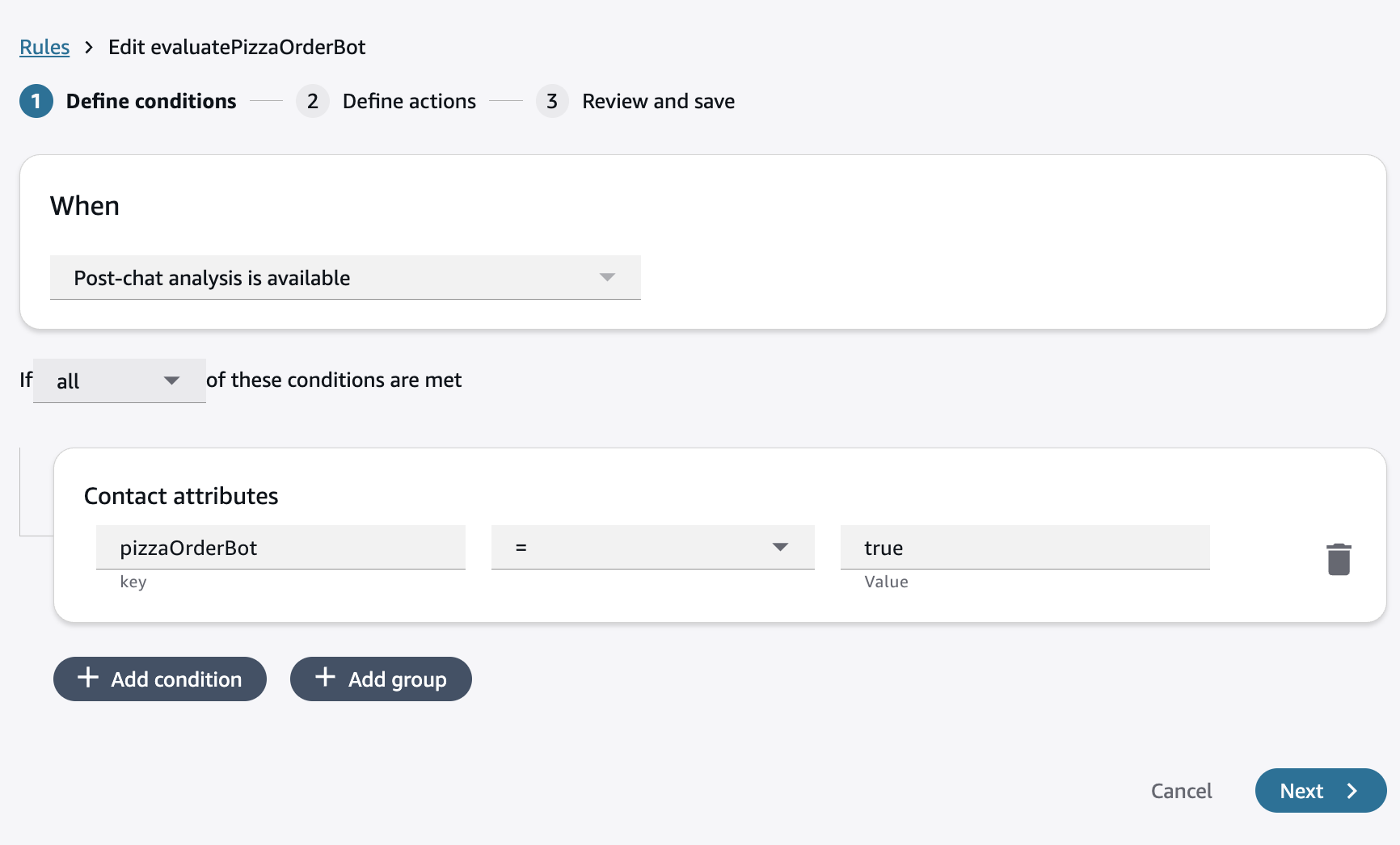The height and width of the screenshot is (845, 1400).
Task: Navigate back via the Rules breadcrumb link
Action: click(x=44, y=48)
